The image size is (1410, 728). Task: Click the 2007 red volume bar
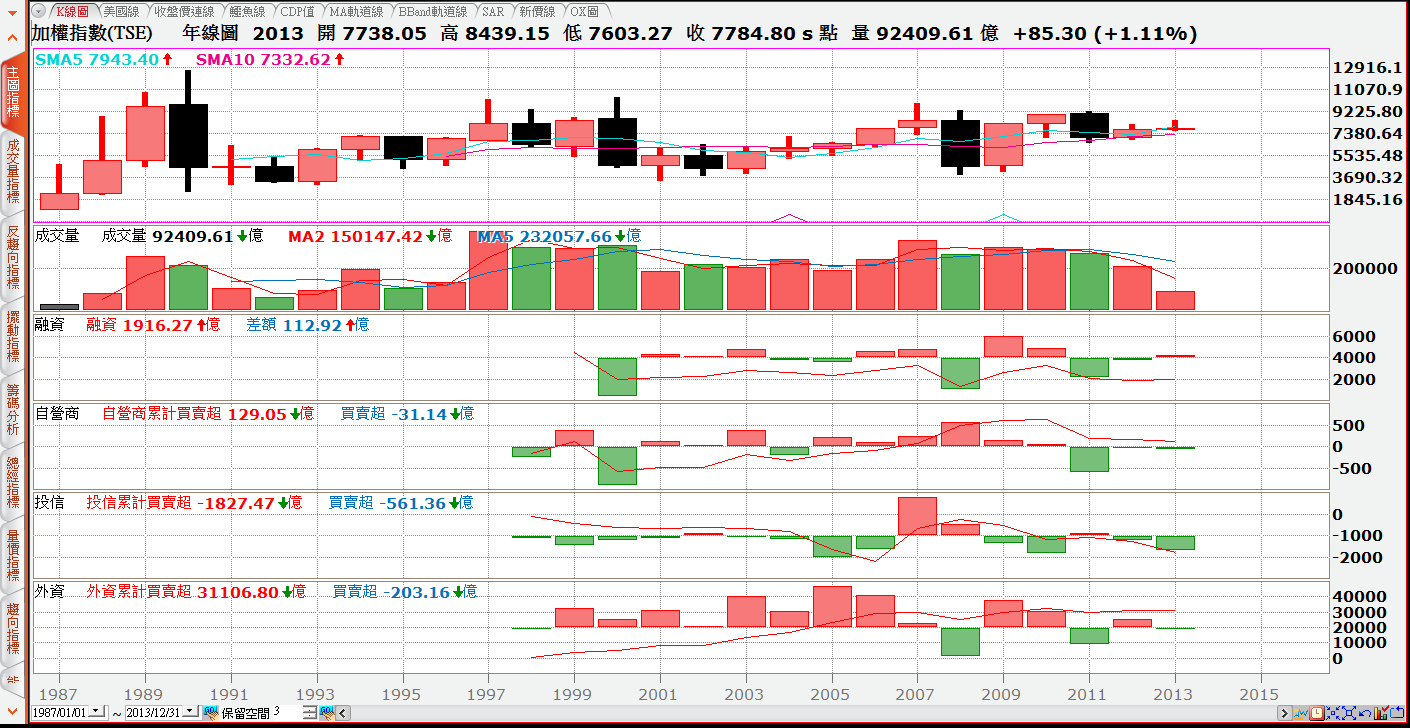coord(917,275)
